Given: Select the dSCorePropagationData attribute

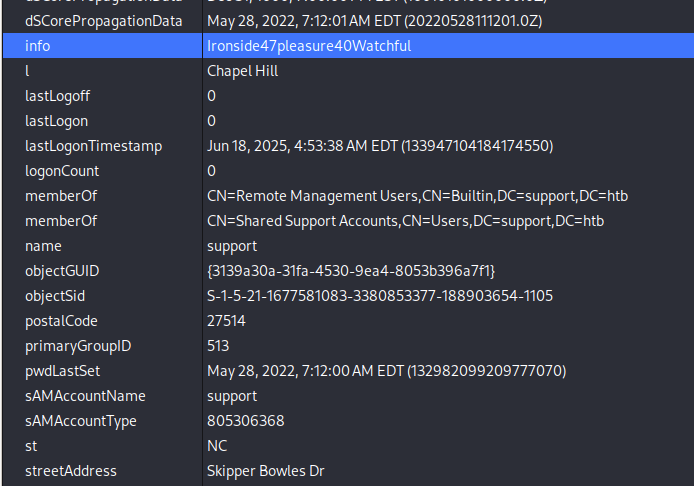Looking at the screenshot, I should click(104, 21).
